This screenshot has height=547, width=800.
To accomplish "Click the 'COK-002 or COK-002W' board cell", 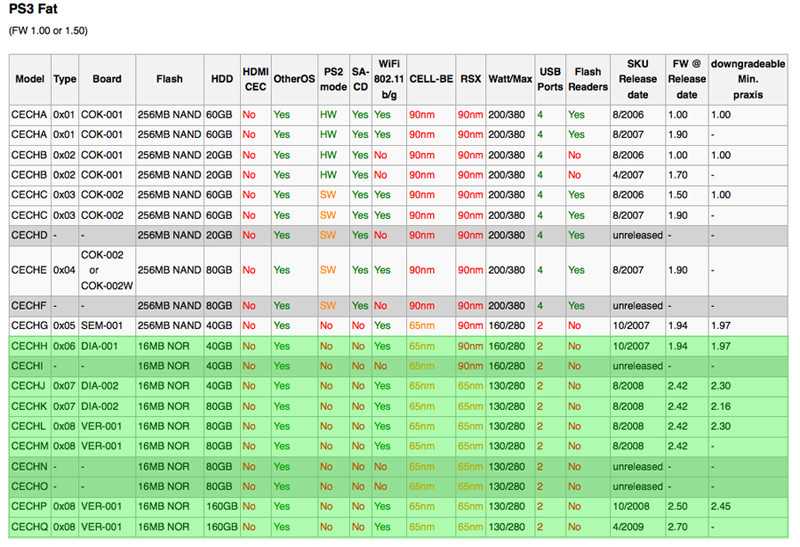I will (107, 270).
